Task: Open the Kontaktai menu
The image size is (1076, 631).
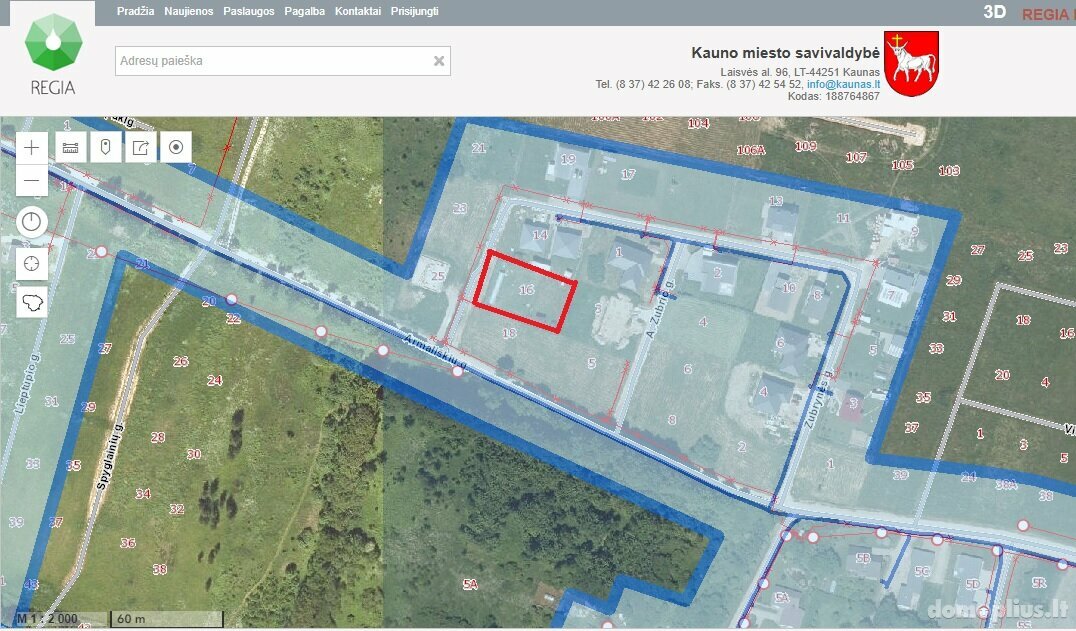Action: click(x=358, y=12)
